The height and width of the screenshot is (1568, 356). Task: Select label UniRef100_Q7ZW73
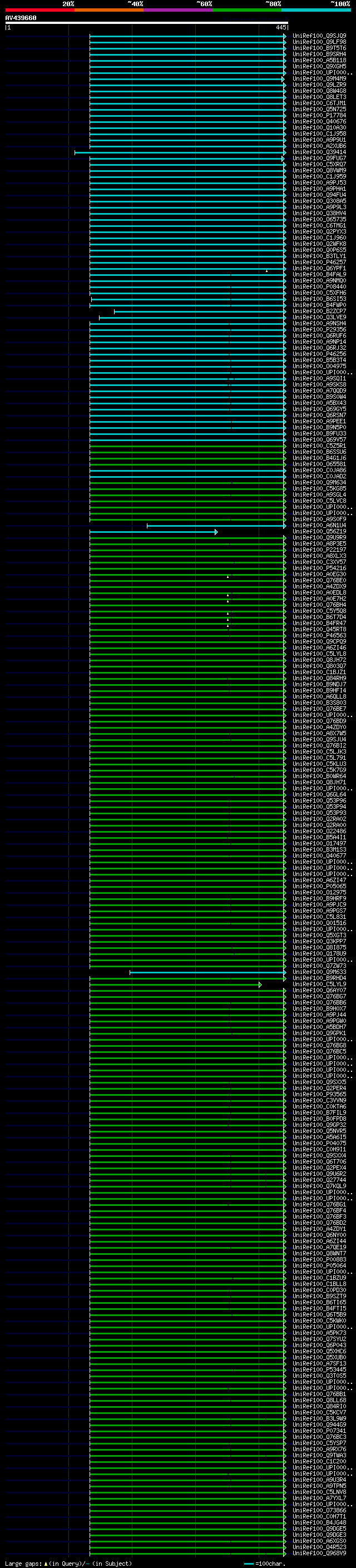tap(319, 966)
